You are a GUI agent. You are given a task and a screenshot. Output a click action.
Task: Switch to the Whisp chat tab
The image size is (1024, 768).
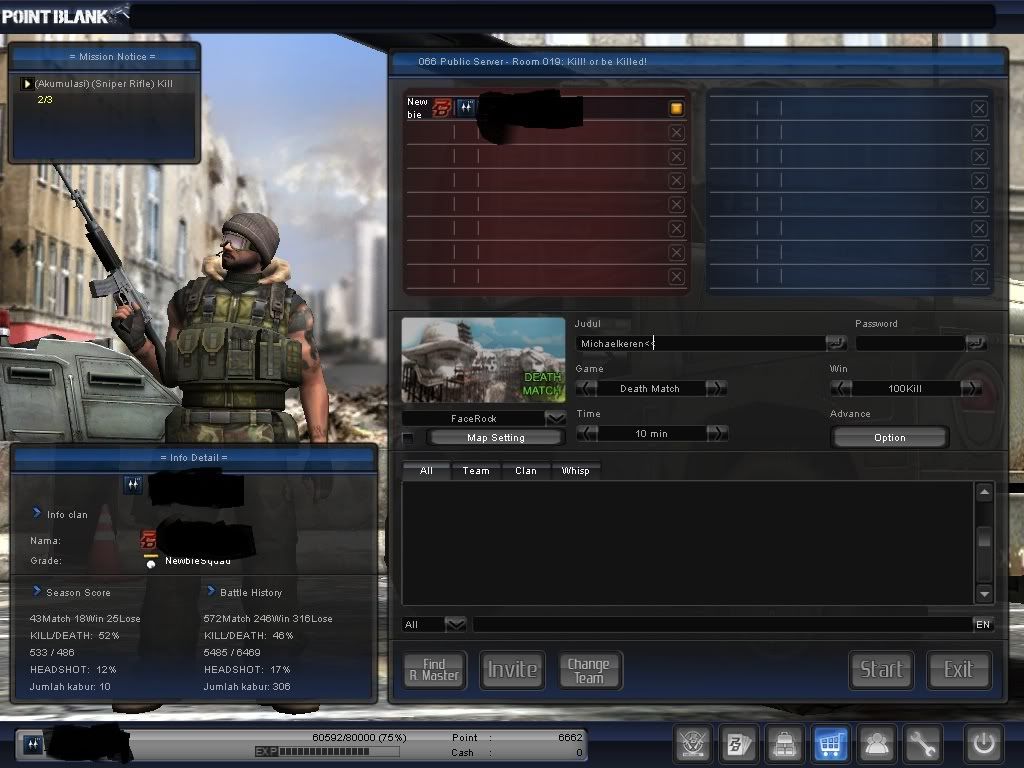[575, 470]
